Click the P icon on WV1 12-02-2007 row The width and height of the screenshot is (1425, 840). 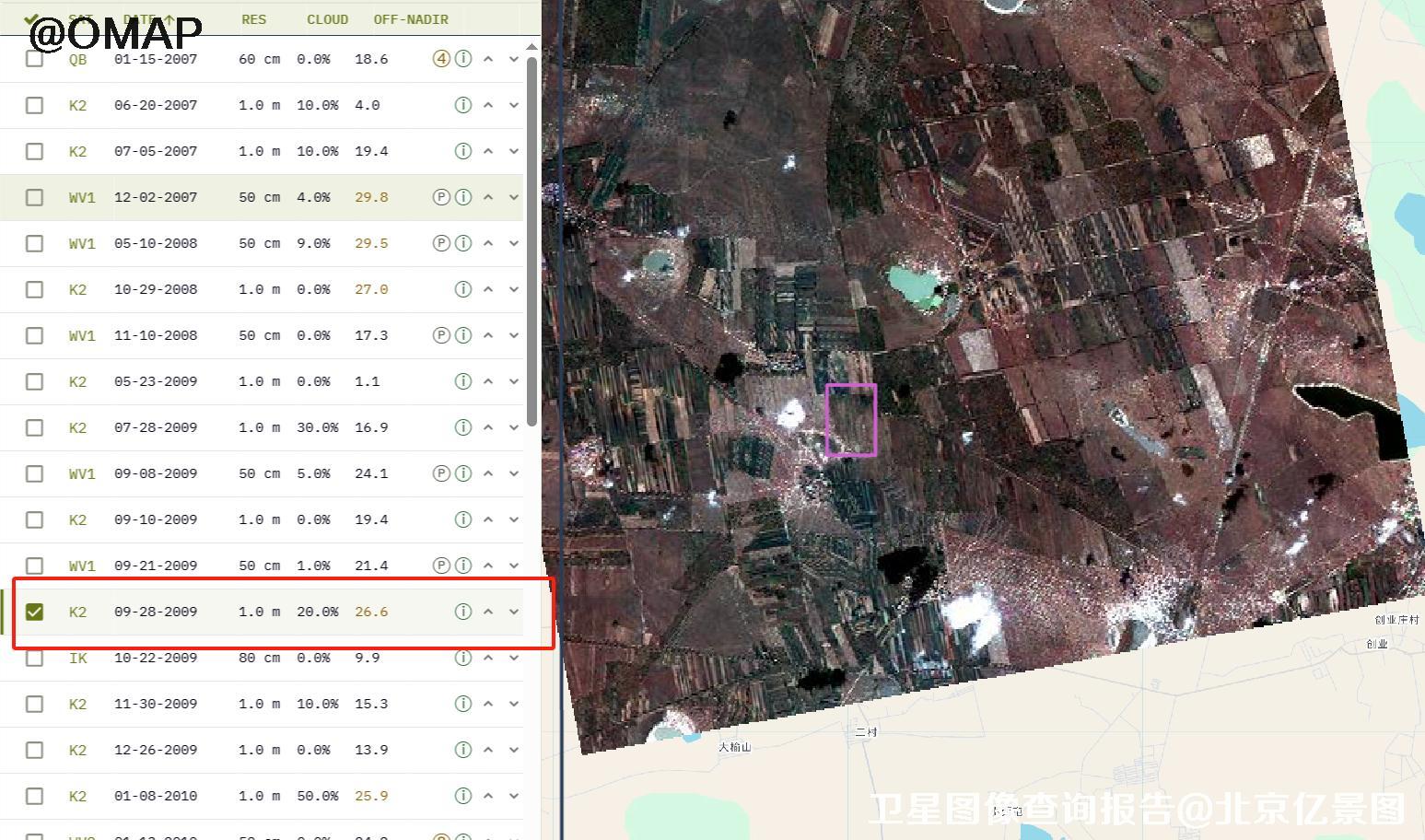(x=441, y=197)
